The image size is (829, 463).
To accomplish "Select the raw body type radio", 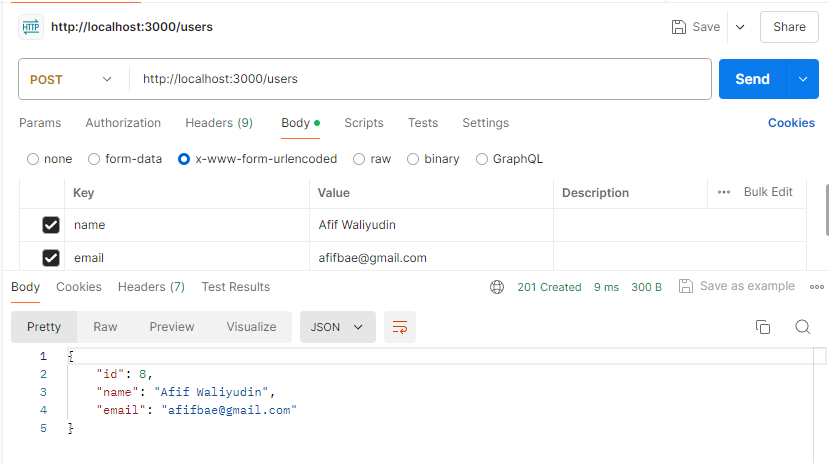I will [x=360, y=159].
